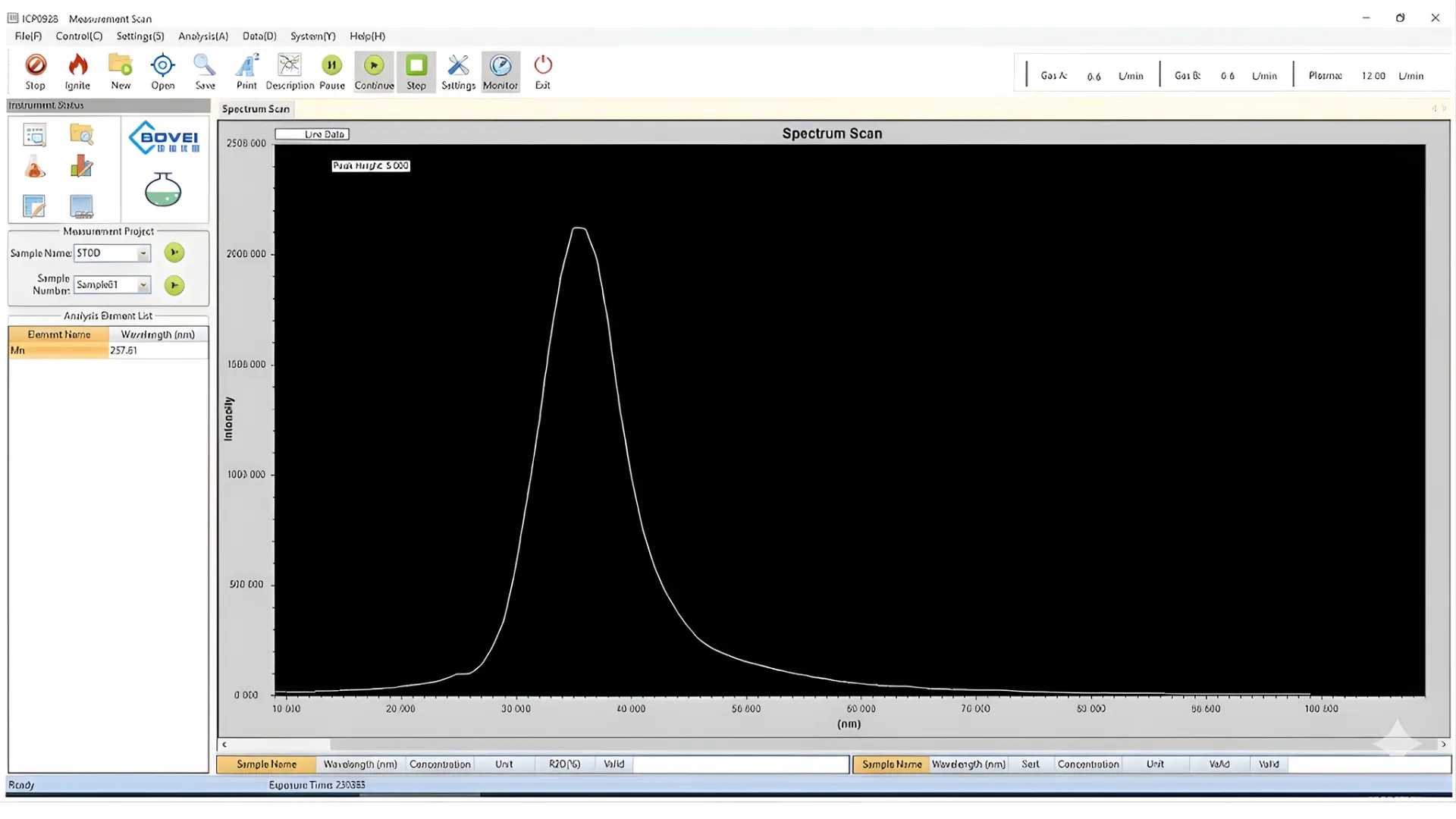Viewport: 1456px width, 819px height.
Task: Expand the Sample Name dropdown
Action: [x=143, y=253]
